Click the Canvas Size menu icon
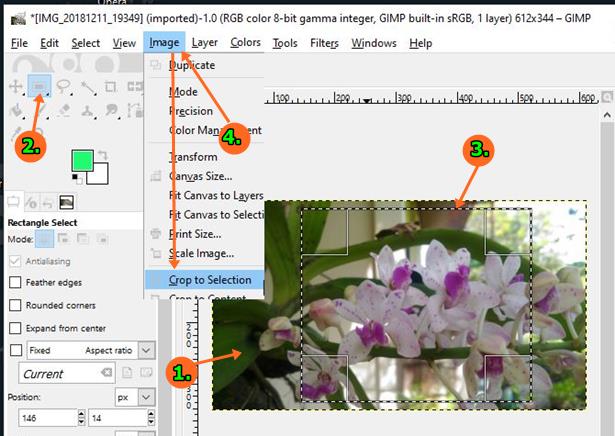 (156, 176)
